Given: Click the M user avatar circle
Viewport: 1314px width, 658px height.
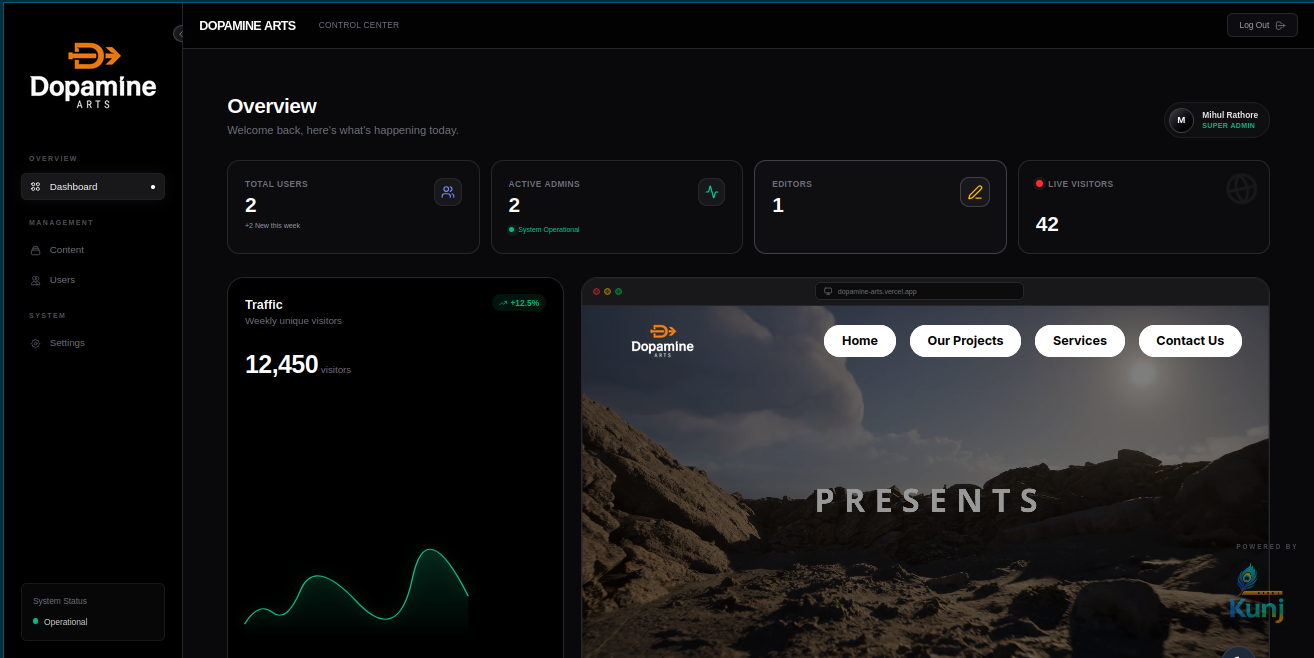Looking at the screenshot, I should (x=1181, y=120).
